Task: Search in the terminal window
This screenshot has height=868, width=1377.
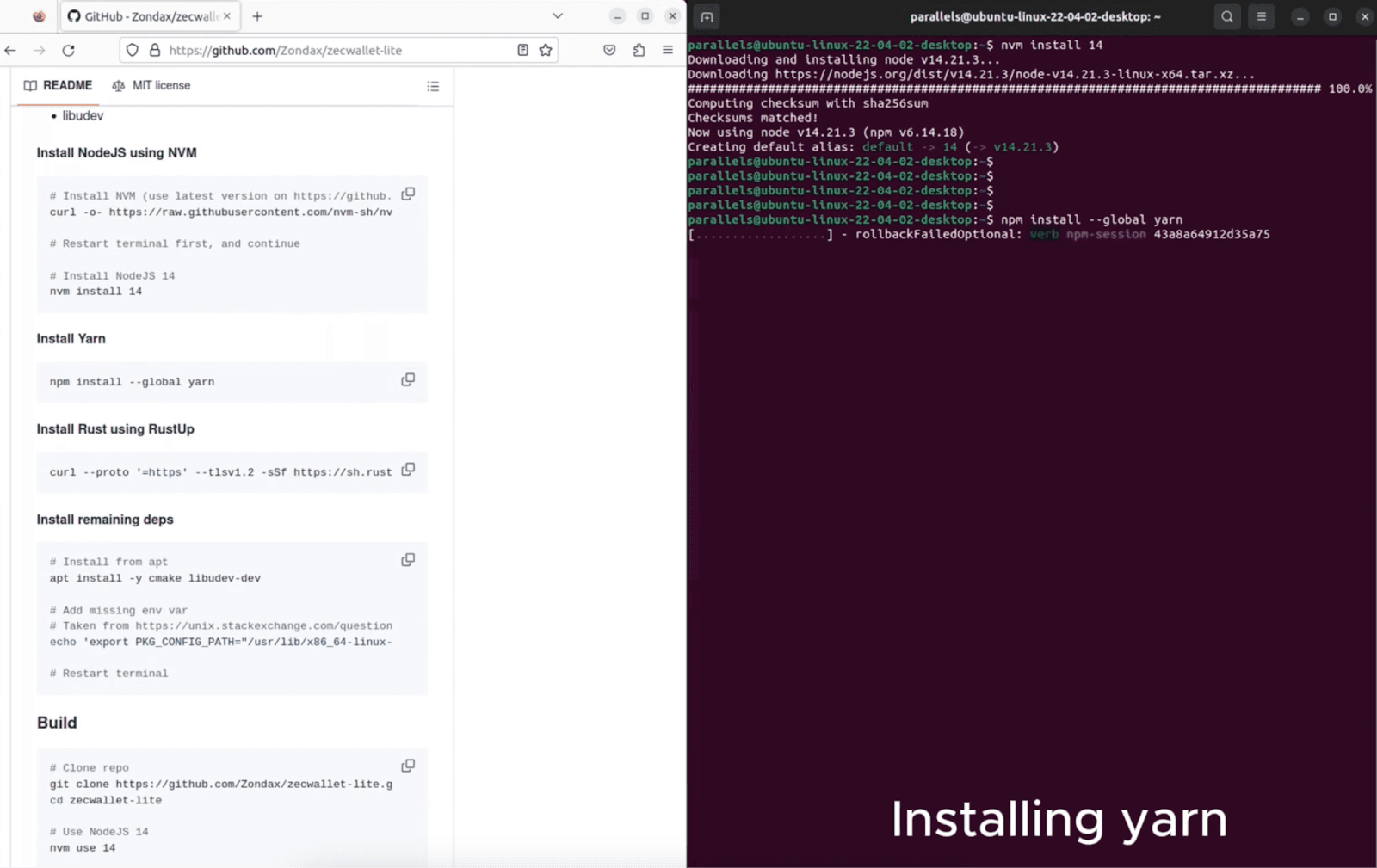Action: point(1227,16)
